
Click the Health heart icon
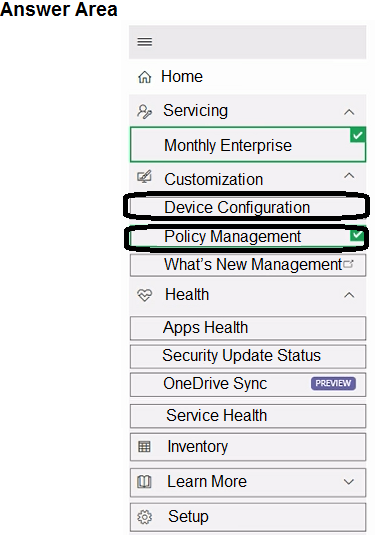tap(144, 295)
